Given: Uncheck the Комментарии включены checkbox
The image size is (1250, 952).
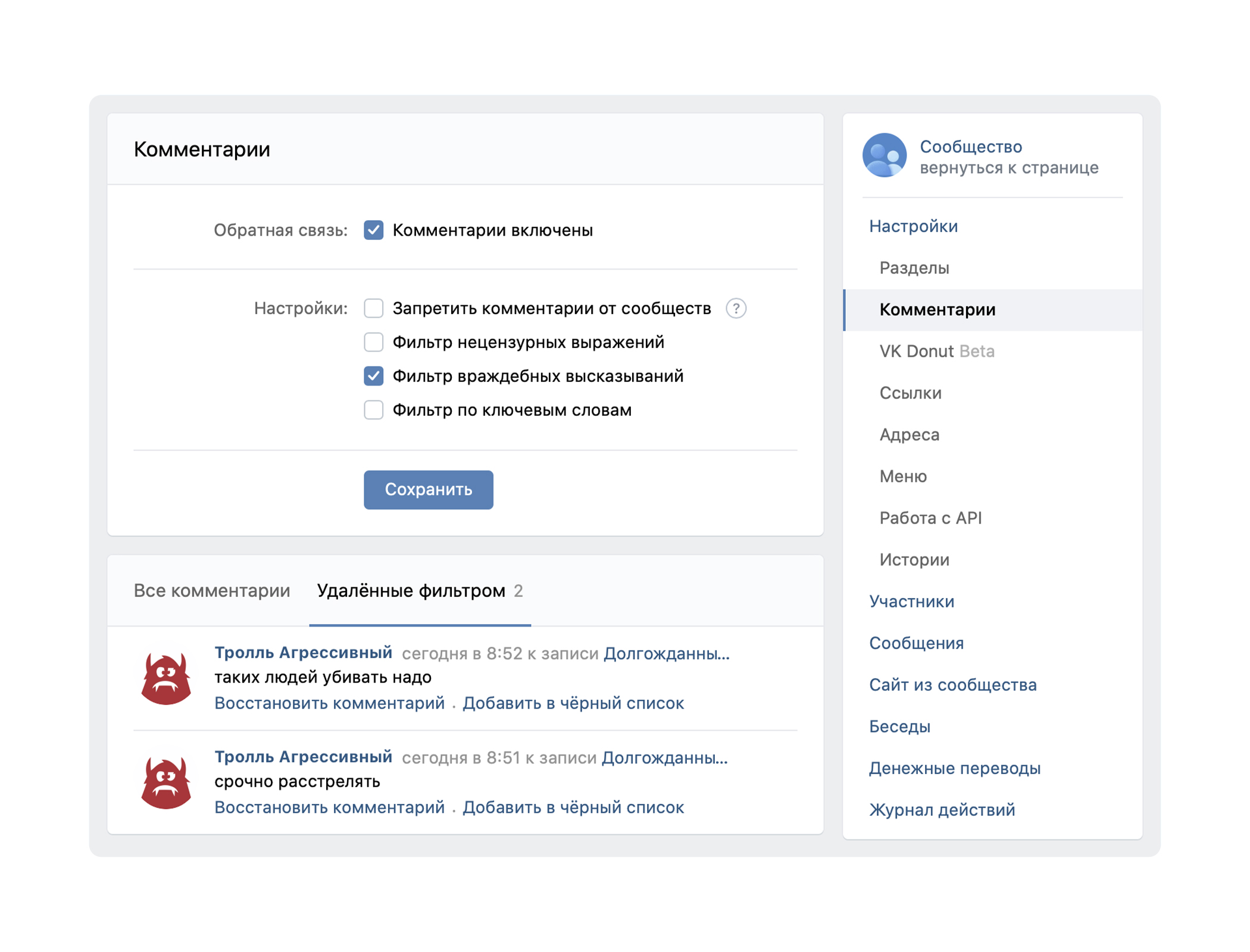Looking at the screenshot, I should [373, 230].
